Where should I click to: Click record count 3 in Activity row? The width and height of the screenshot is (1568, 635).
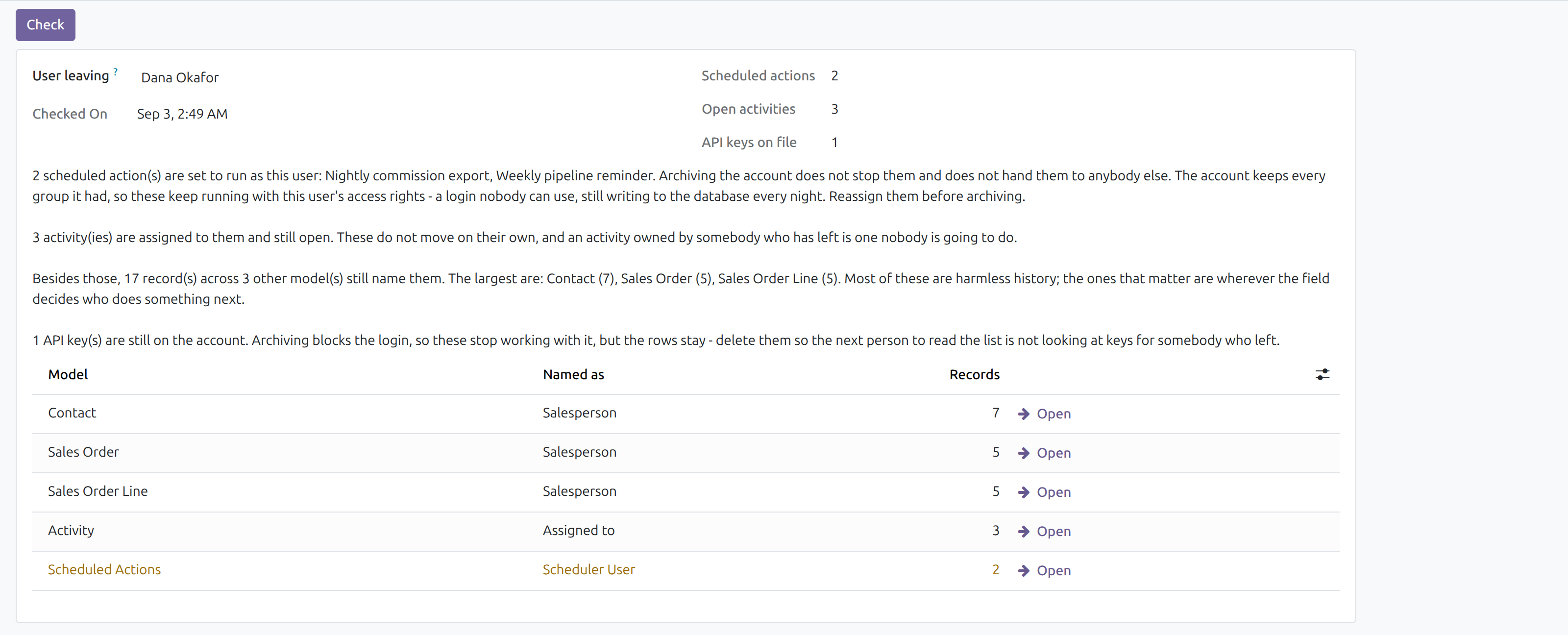point(996,530)
